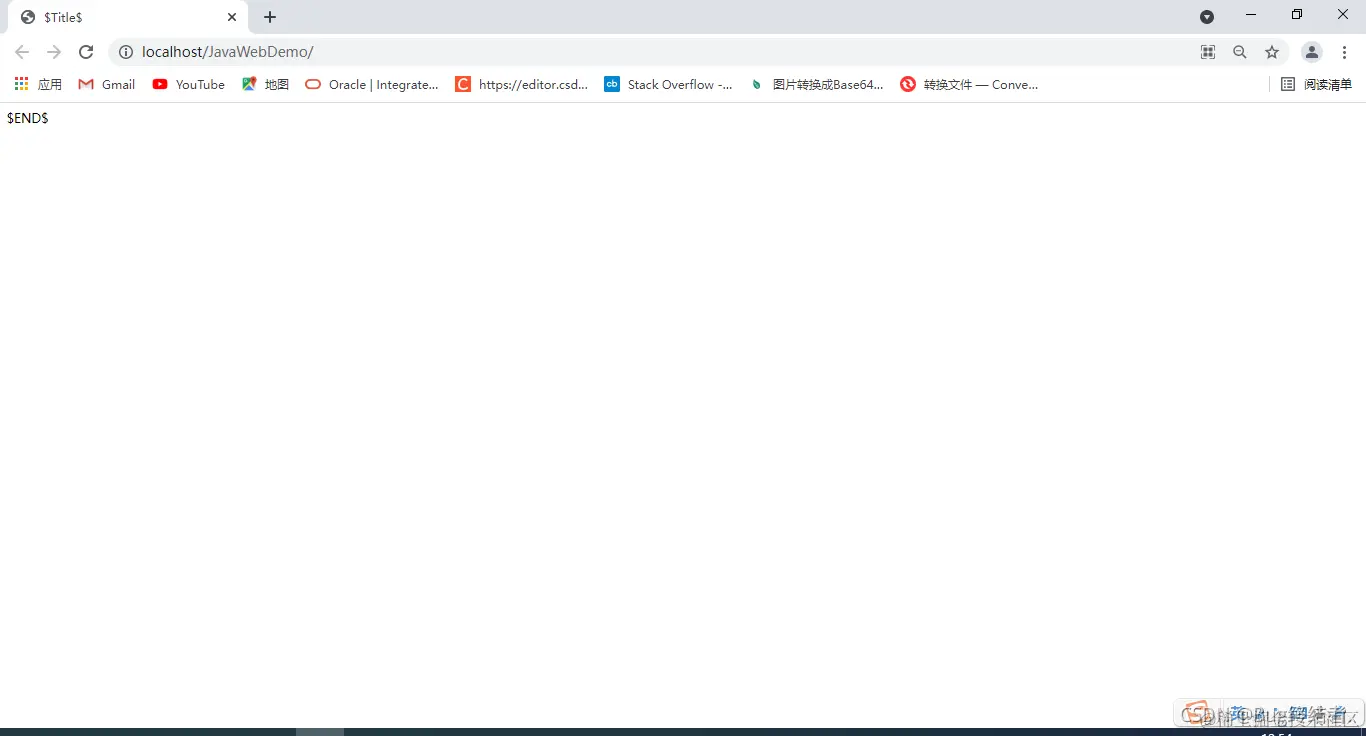Open the maps bookmark
This screenshot has height=736, width=1366.
click(x=265, y=85)
